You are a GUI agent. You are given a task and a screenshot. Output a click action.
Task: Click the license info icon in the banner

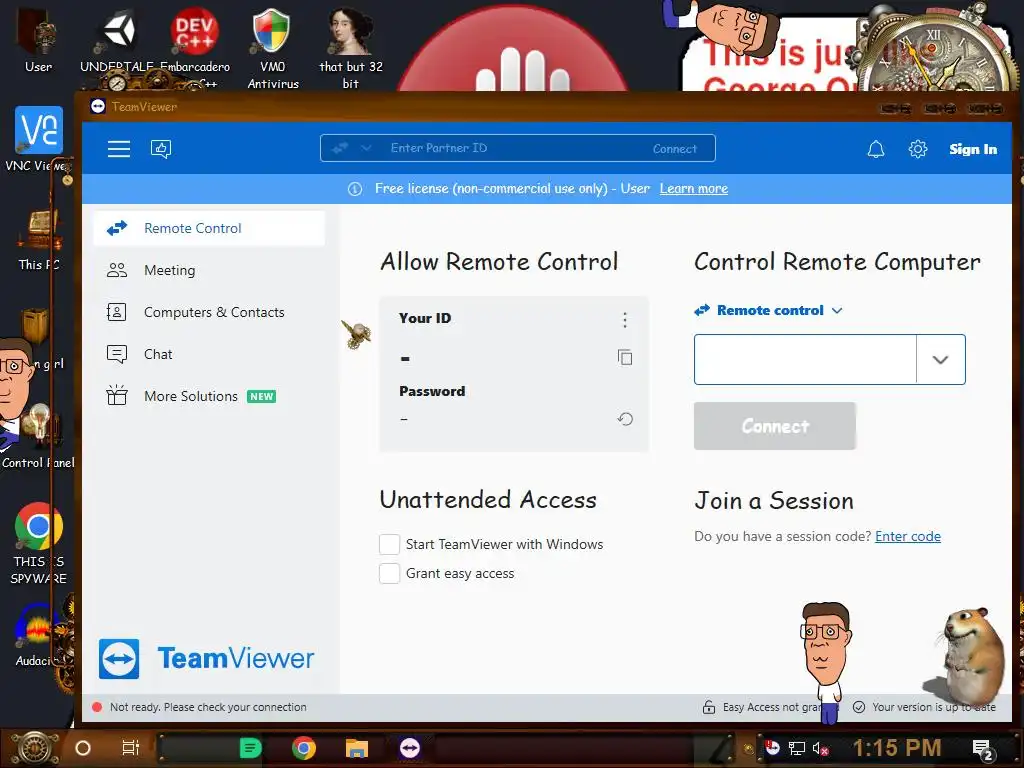pos(355,189)
